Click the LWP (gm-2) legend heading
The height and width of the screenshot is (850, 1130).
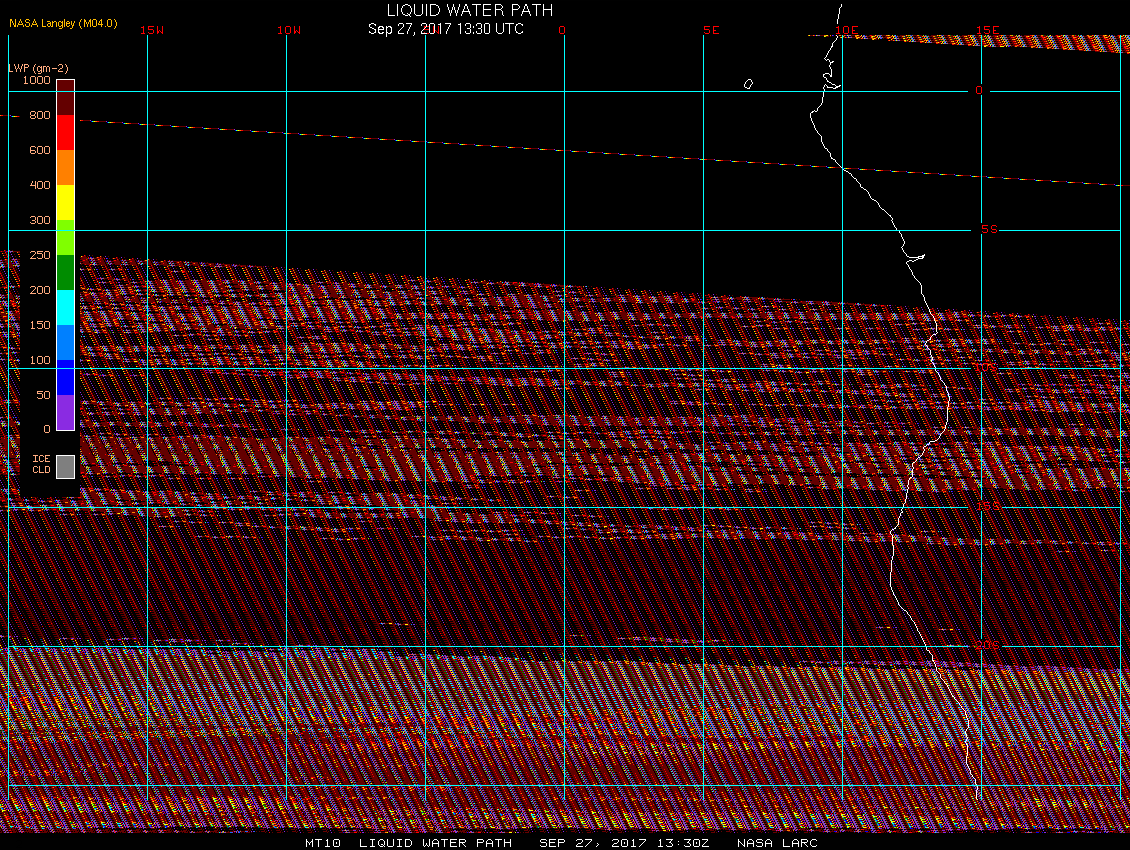[38, 68]
